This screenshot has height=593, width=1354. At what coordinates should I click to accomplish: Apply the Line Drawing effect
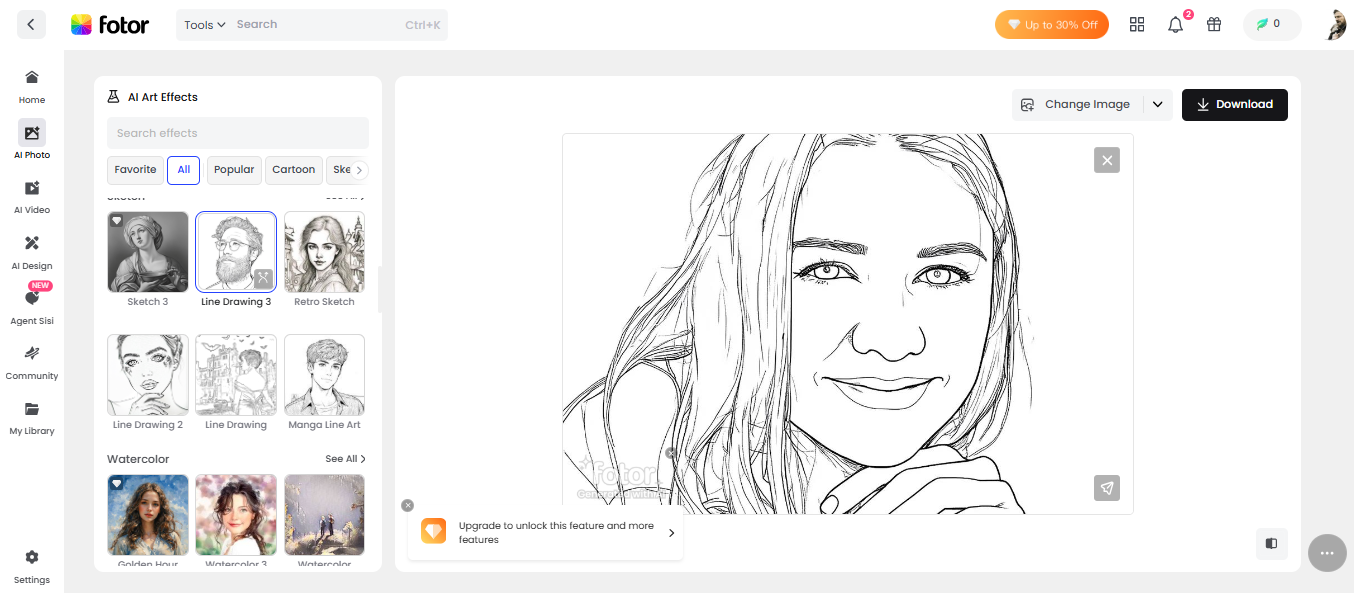click(236, 375)
